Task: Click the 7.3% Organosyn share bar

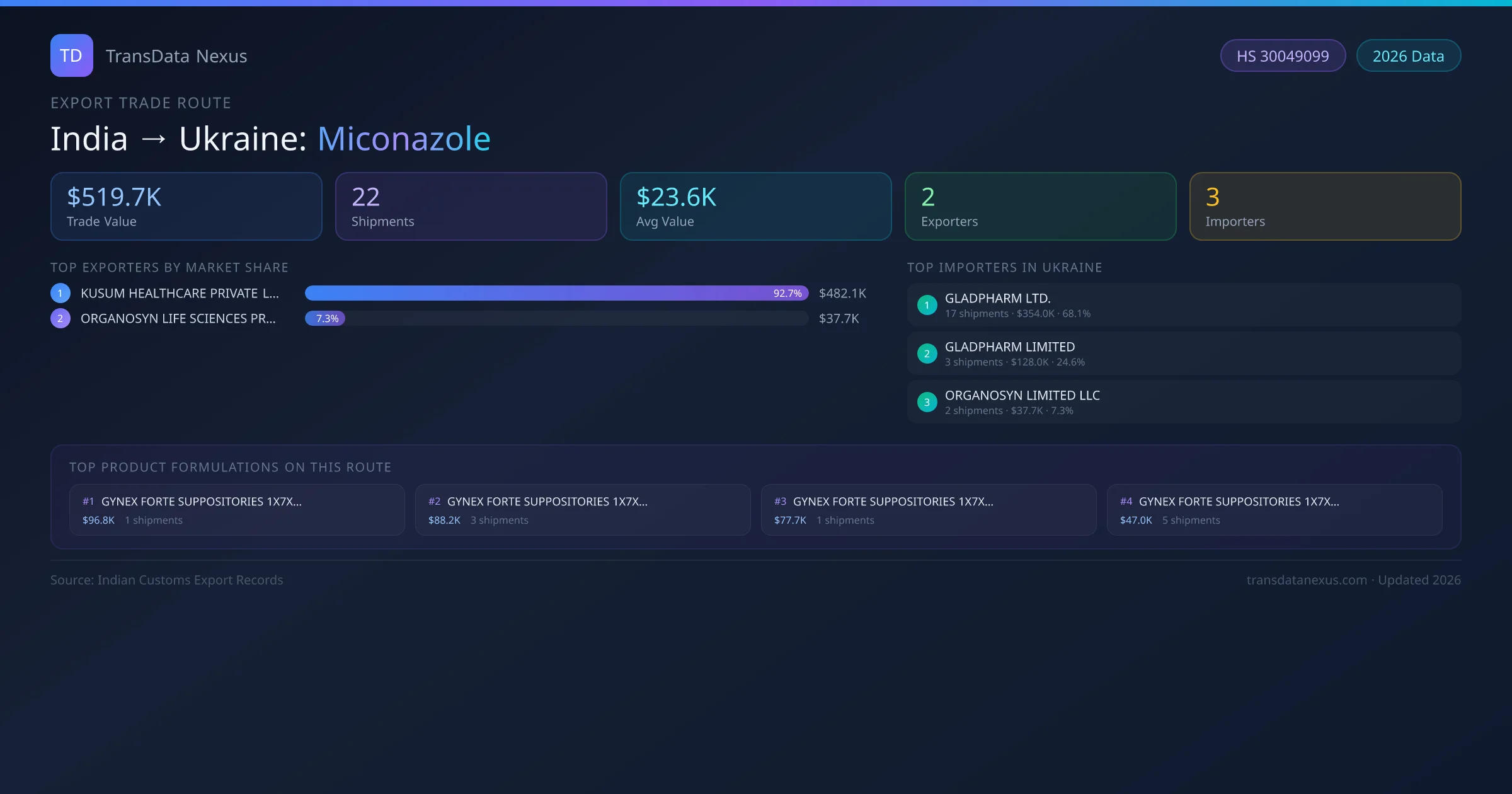Action: click(x=325, y=318)
